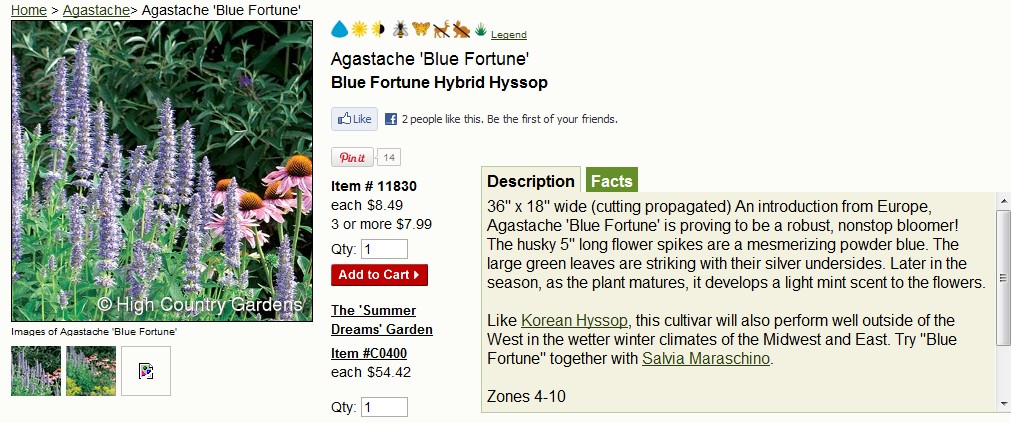Image resolution: width=1011 pixels, height=423 pixels.
Task: Select the Description tab
Action: (x=531, y=181)
